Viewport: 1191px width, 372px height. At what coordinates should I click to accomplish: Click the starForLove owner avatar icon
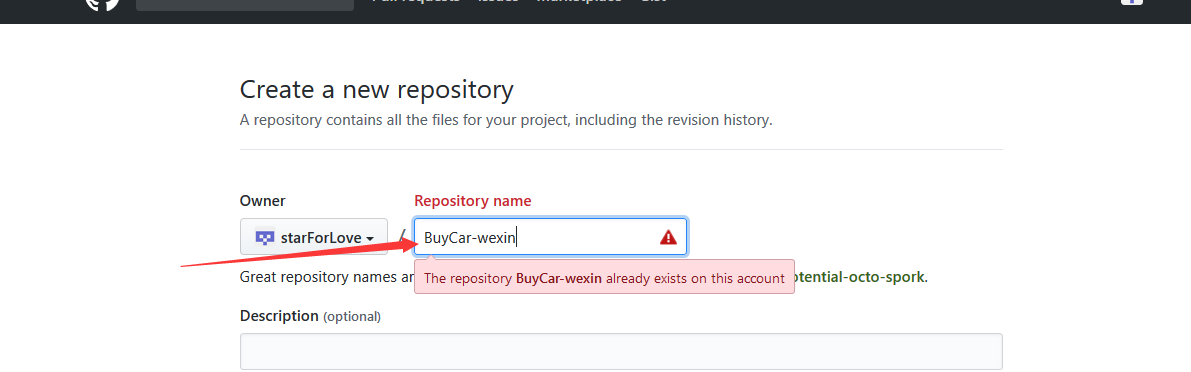pos(264,238)
